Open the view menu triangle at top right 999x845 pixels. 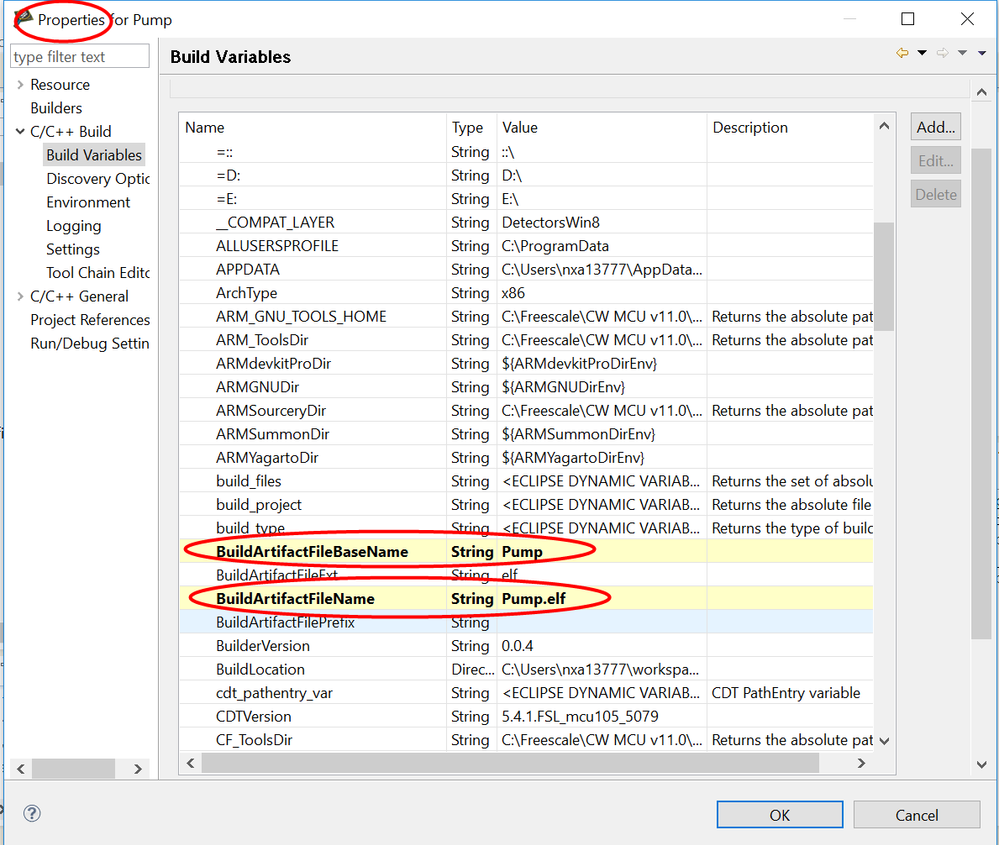coord(982,54)
